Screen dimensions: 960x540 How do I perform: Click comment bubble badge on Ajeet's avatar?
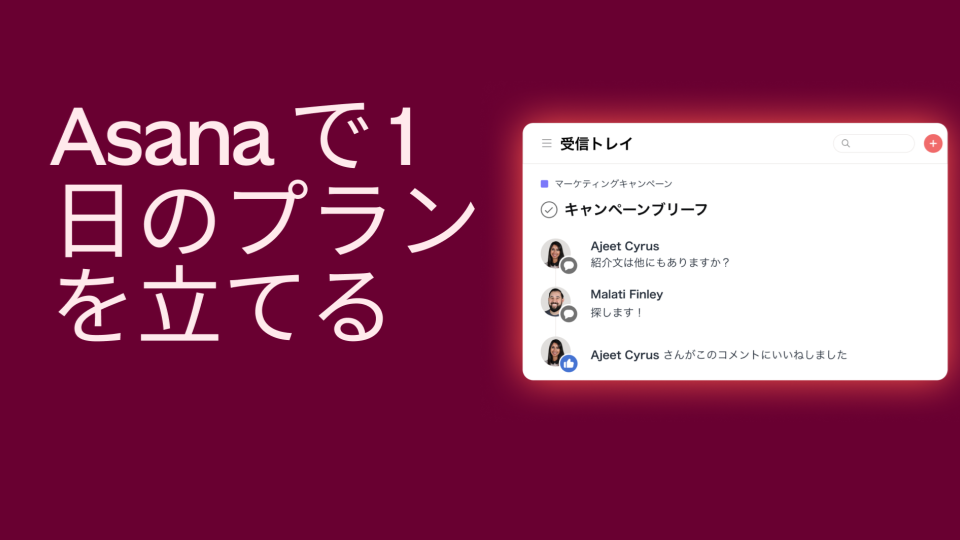tap(569, 266)
